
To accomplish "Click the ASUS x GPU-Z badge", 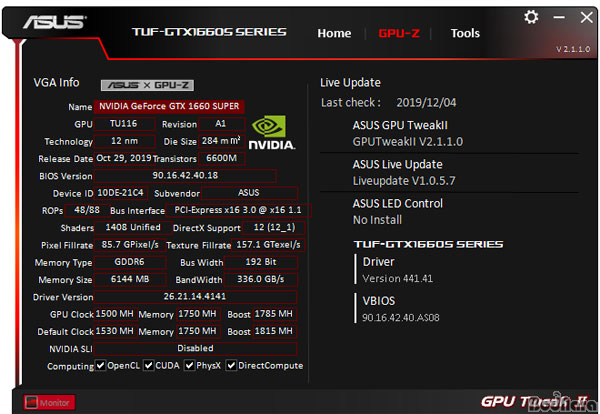I will pyautogui.click(x=147, y=85).
